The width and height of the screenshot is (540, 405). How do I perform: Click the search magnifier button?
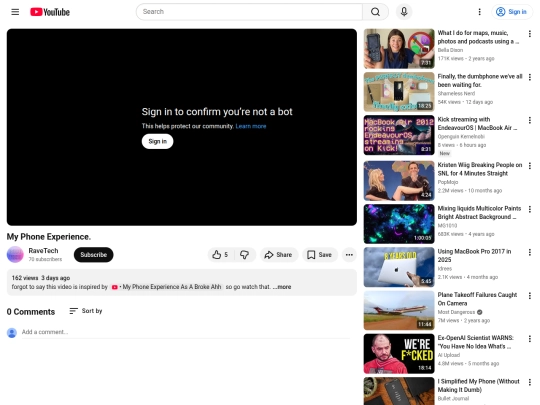pos(375,12)
